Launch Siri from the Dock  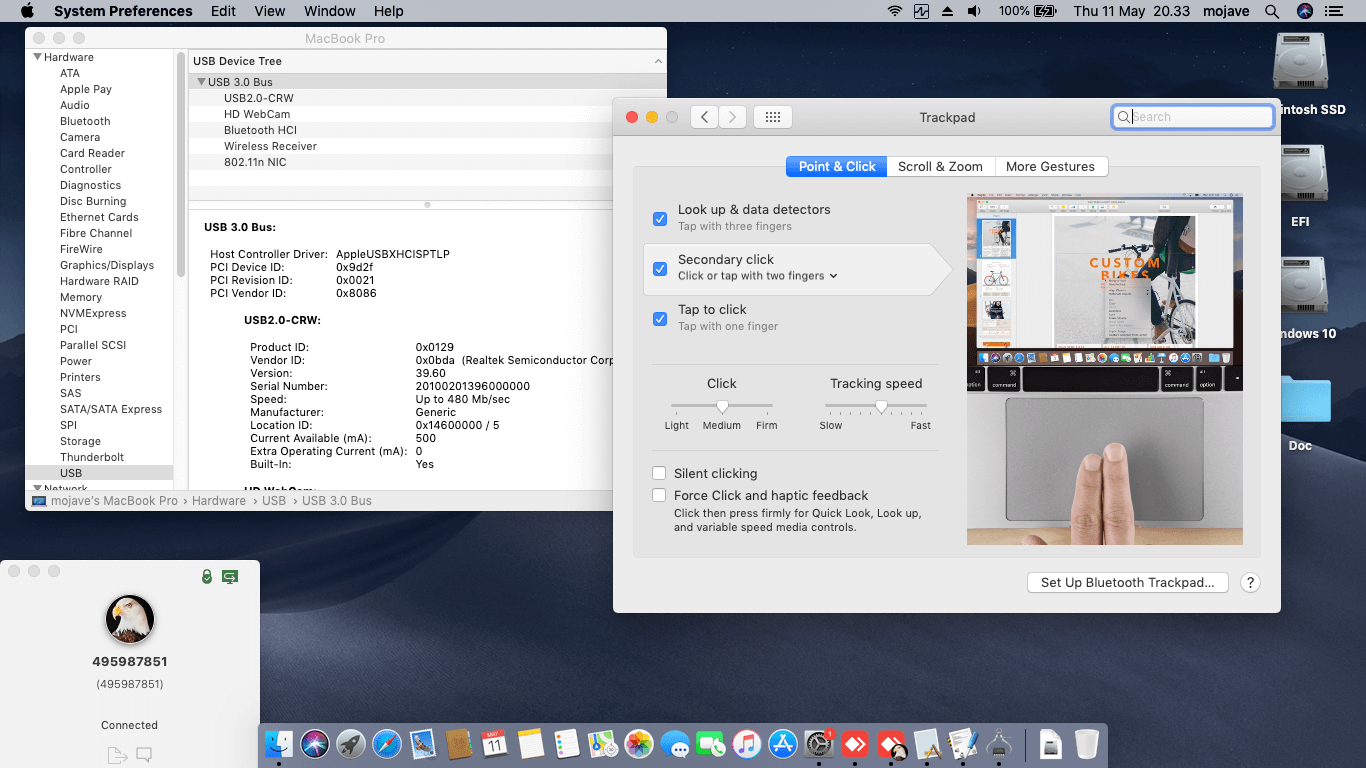(x=315, y=744)
